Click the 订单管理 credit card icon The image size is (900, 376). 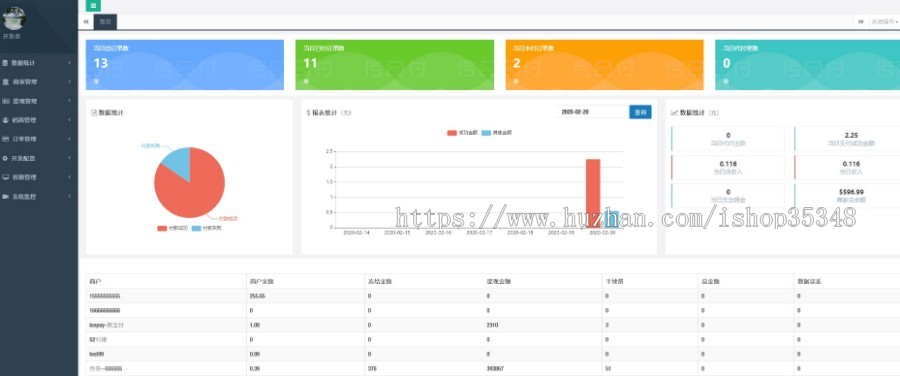point(5,139)
